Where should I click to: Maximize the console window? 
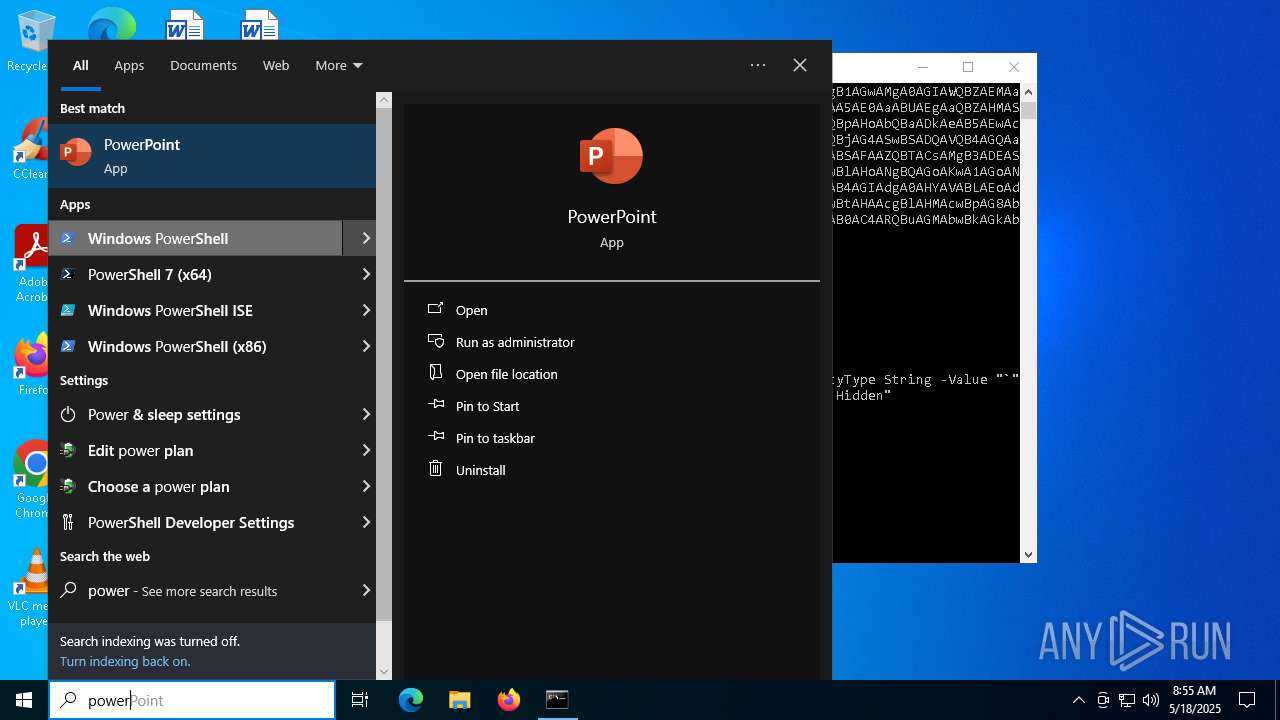pyautogui.click(x=968, y=67)
